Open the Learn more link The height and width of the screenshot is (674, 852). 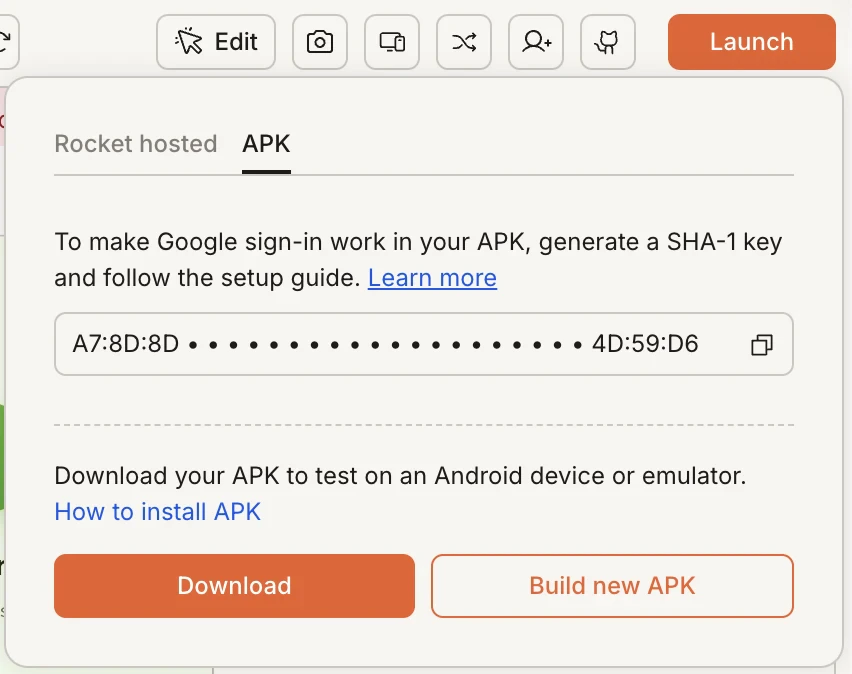[x=432, y=278]
